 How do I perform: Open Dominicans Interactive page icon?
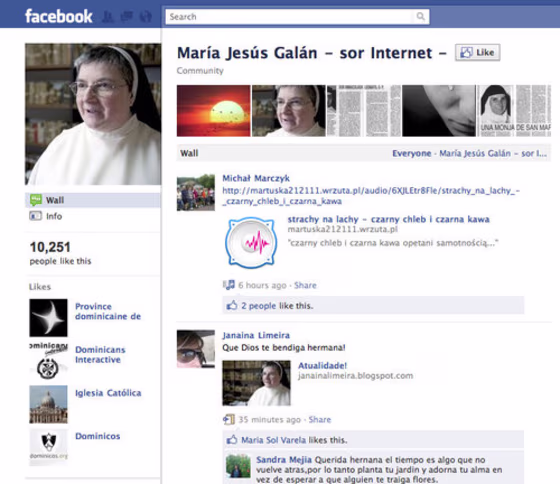tap(48, 361)
